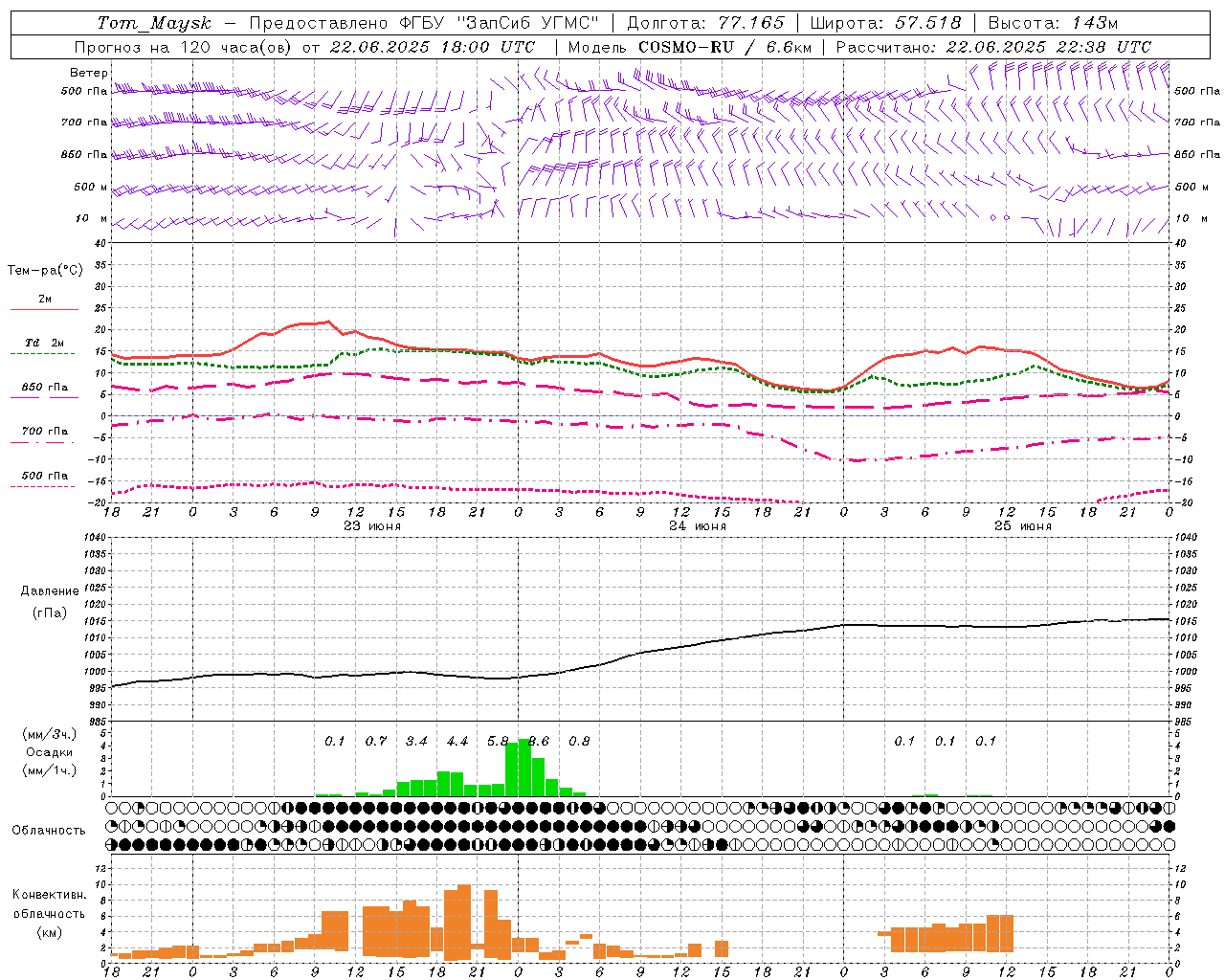
Task: Click the red 2м temperature legend line
Action: (44, 309)
